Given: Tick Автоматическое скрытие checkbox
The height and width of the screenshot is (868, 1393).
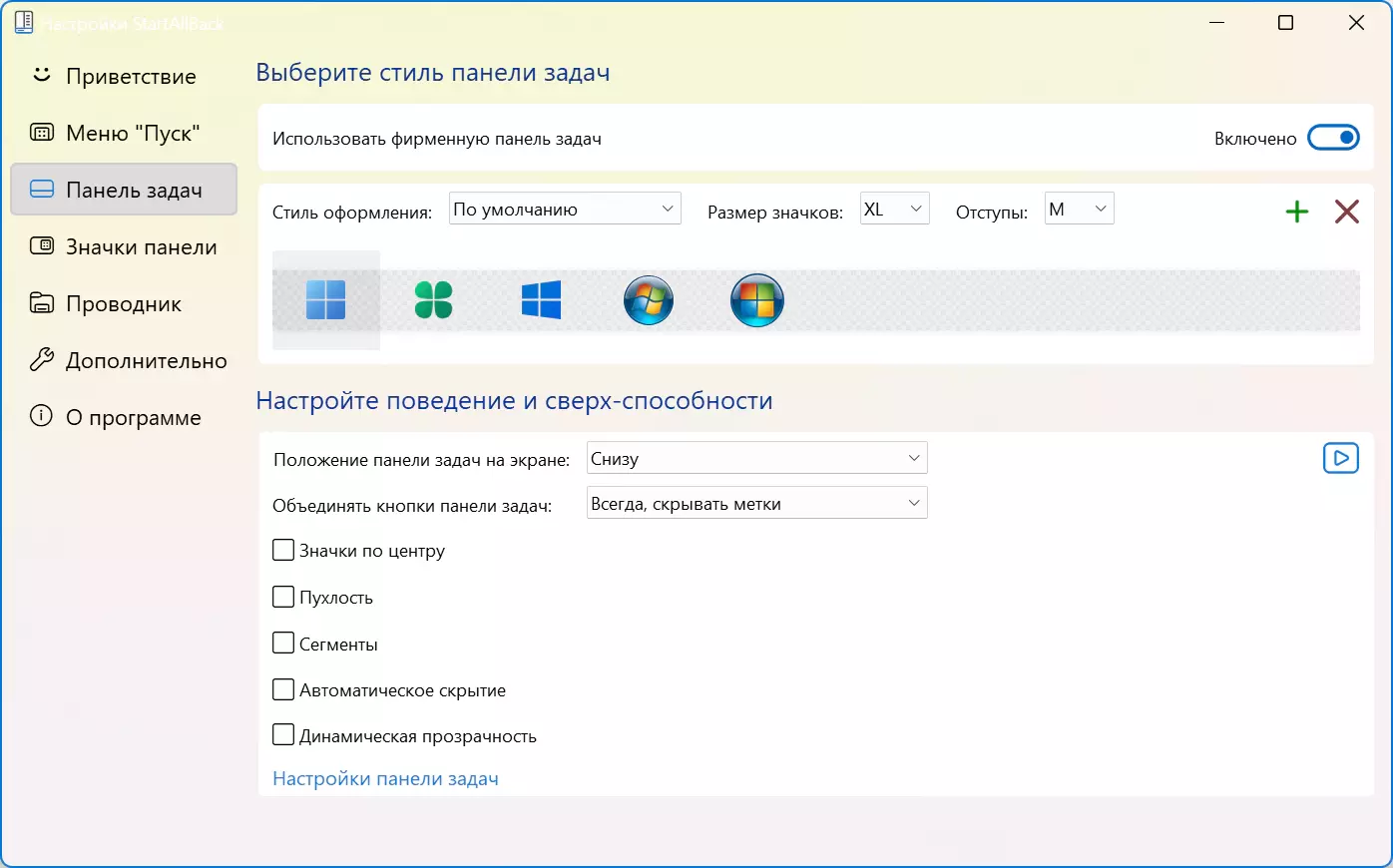Looking at the screenshot, I should pos(283,689).
